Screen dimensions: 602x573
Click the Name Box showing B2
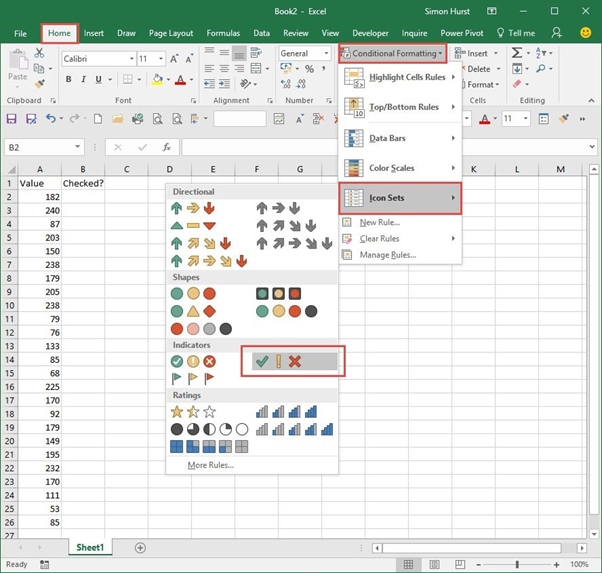30,147
